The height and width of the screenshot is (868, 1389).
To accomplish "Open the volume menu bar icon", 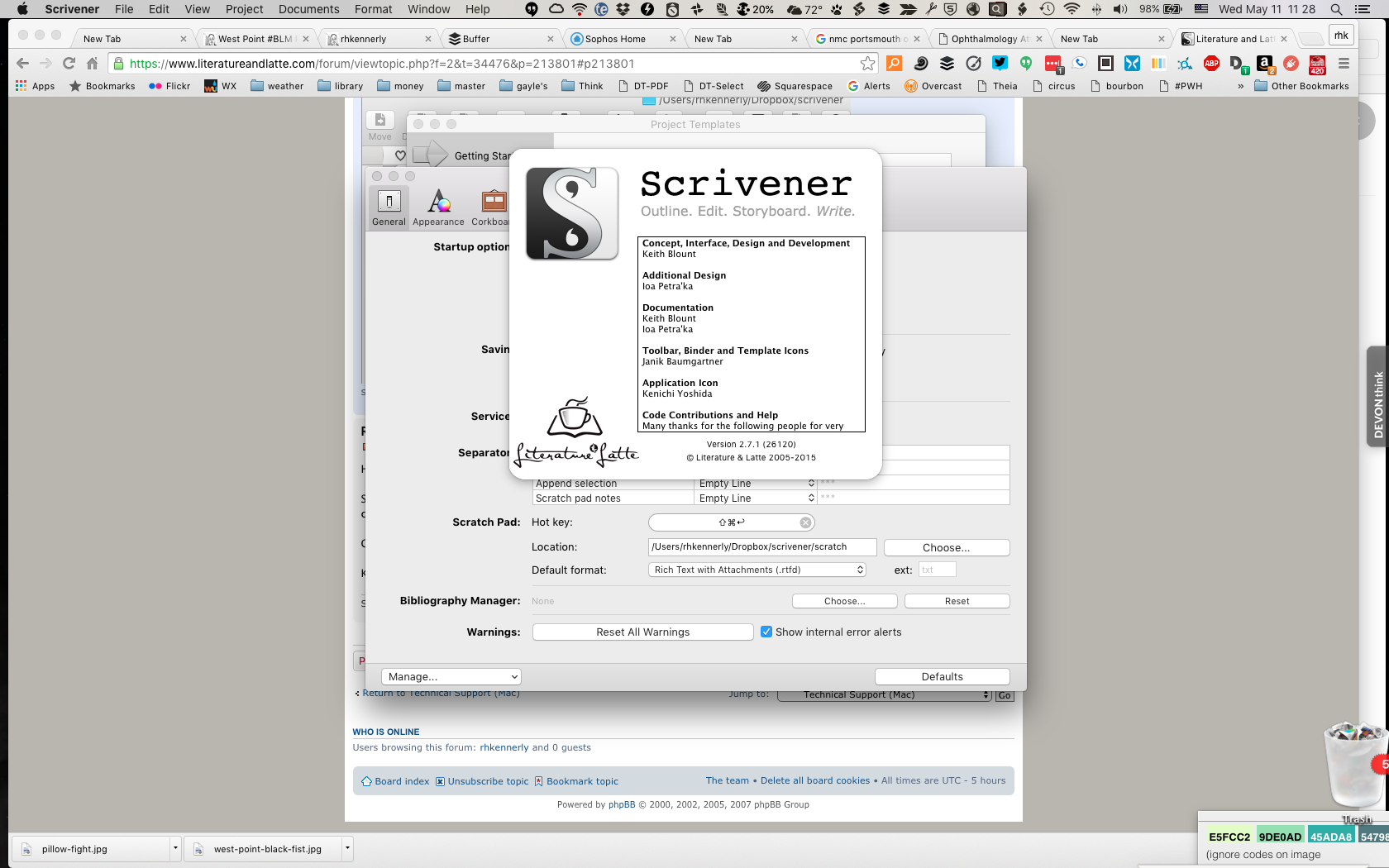I will [x=1120, y=9].
